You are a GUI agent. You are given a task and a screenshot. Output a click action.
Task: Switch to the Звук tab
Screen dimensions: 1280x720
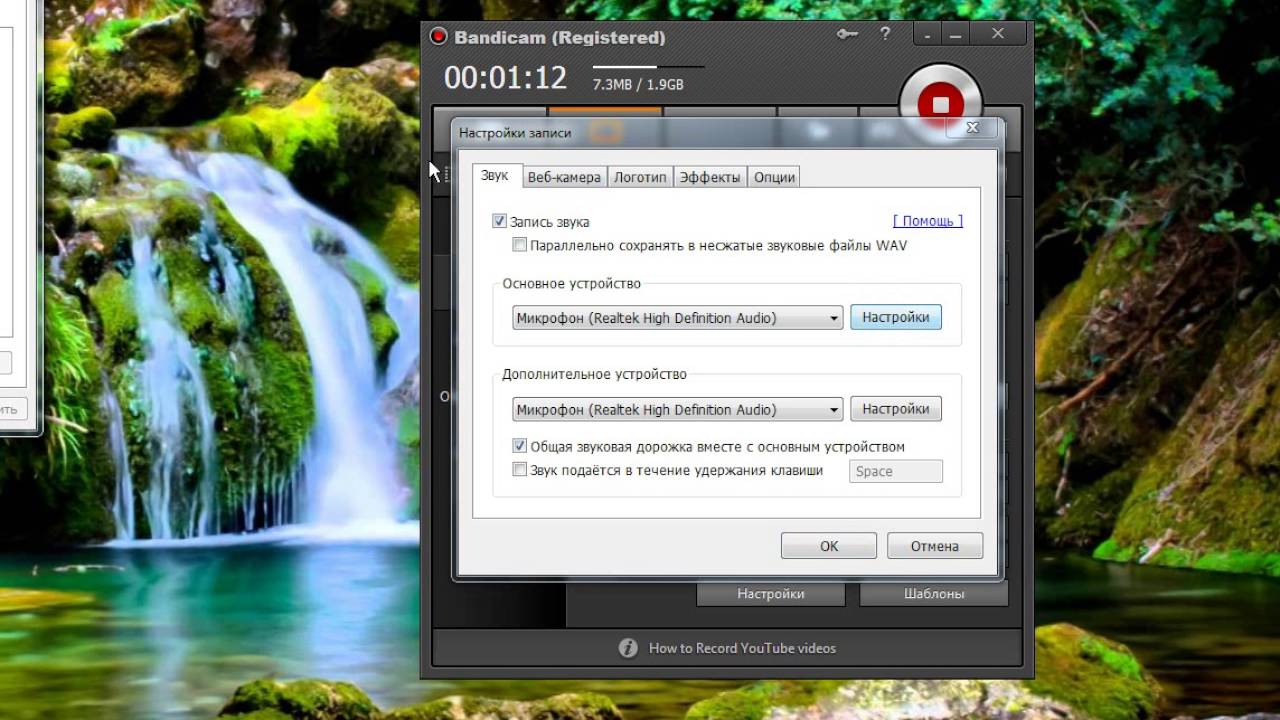coord(494,176)
